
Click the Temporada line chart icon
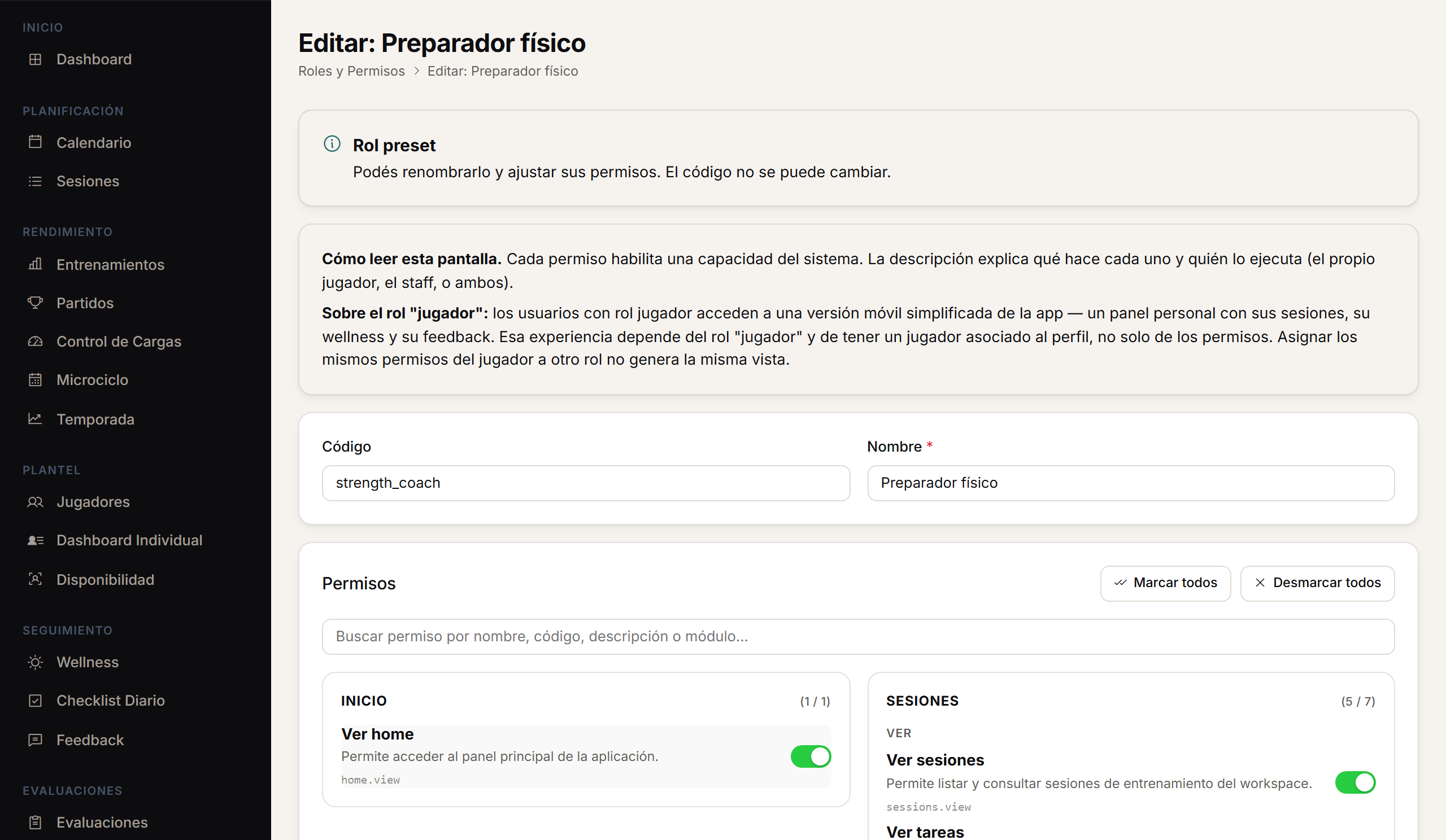[x=35, y=419]
